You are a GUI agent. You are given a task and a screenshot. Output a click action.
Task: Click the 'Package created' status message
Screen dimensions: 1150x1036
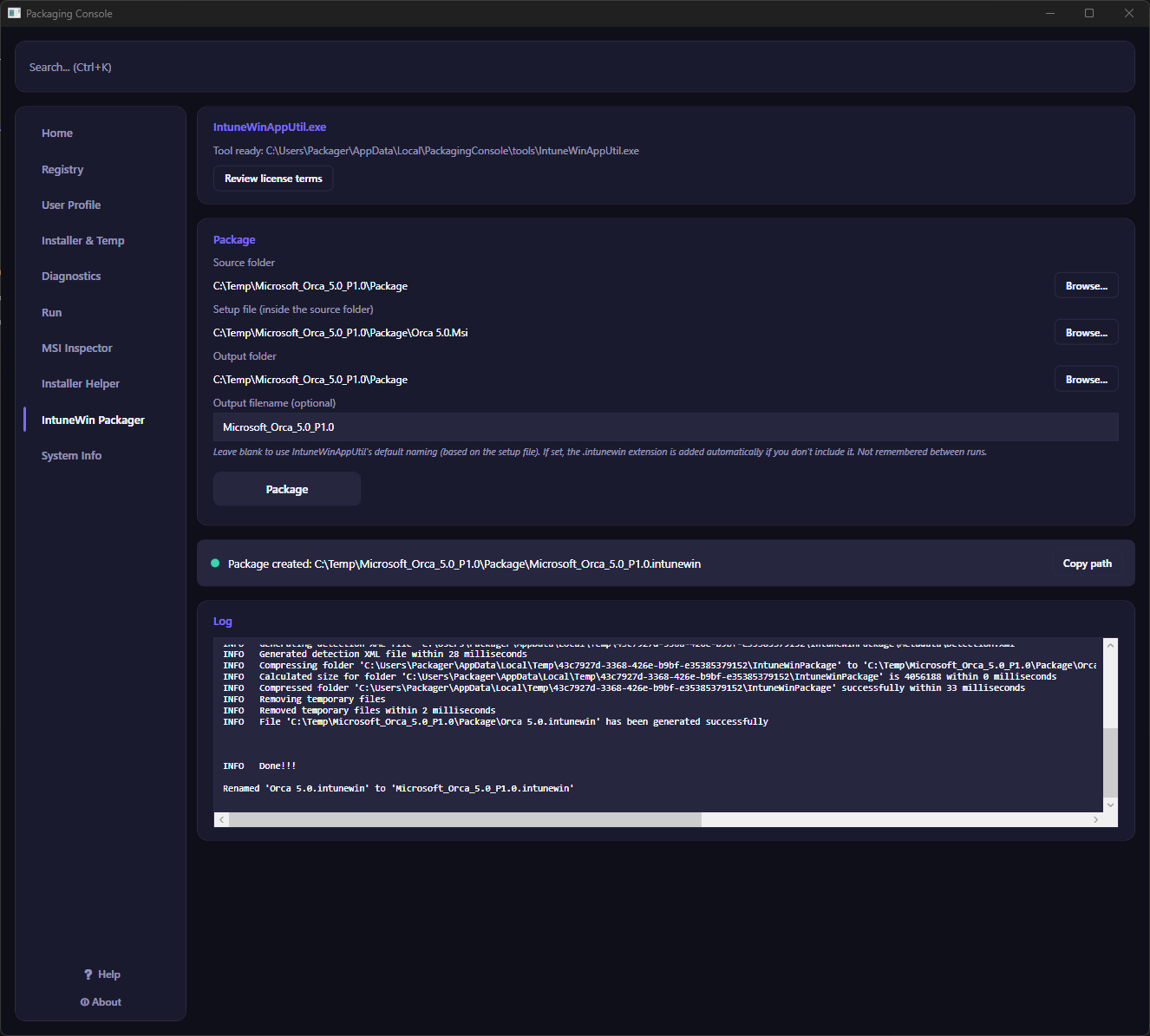pos(464,564)
